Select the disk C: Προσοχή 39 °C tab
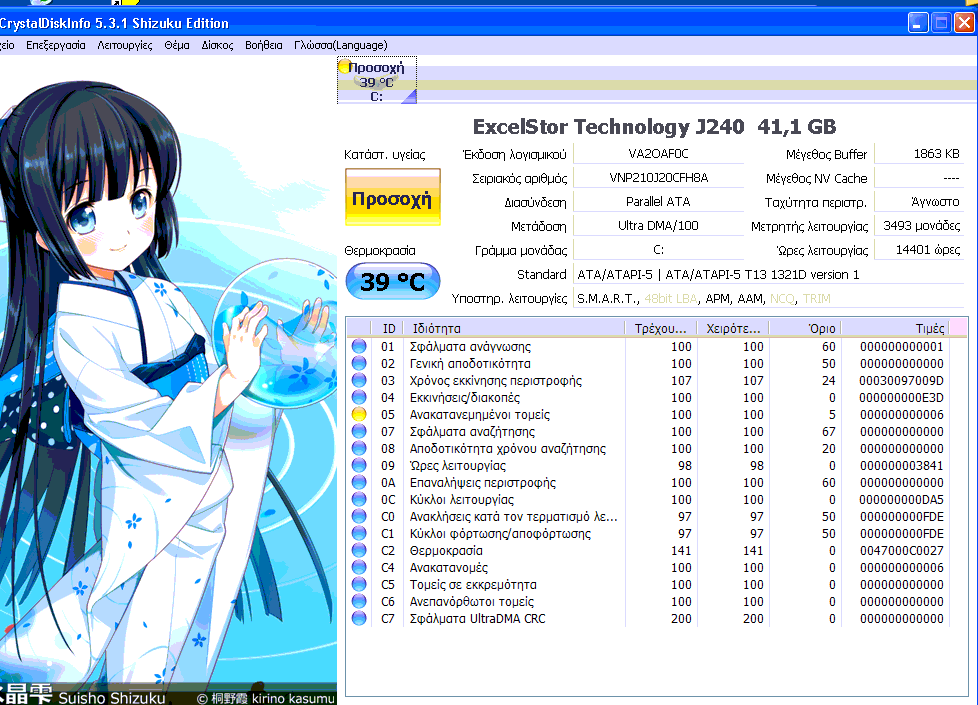 (x=377, y=81)
